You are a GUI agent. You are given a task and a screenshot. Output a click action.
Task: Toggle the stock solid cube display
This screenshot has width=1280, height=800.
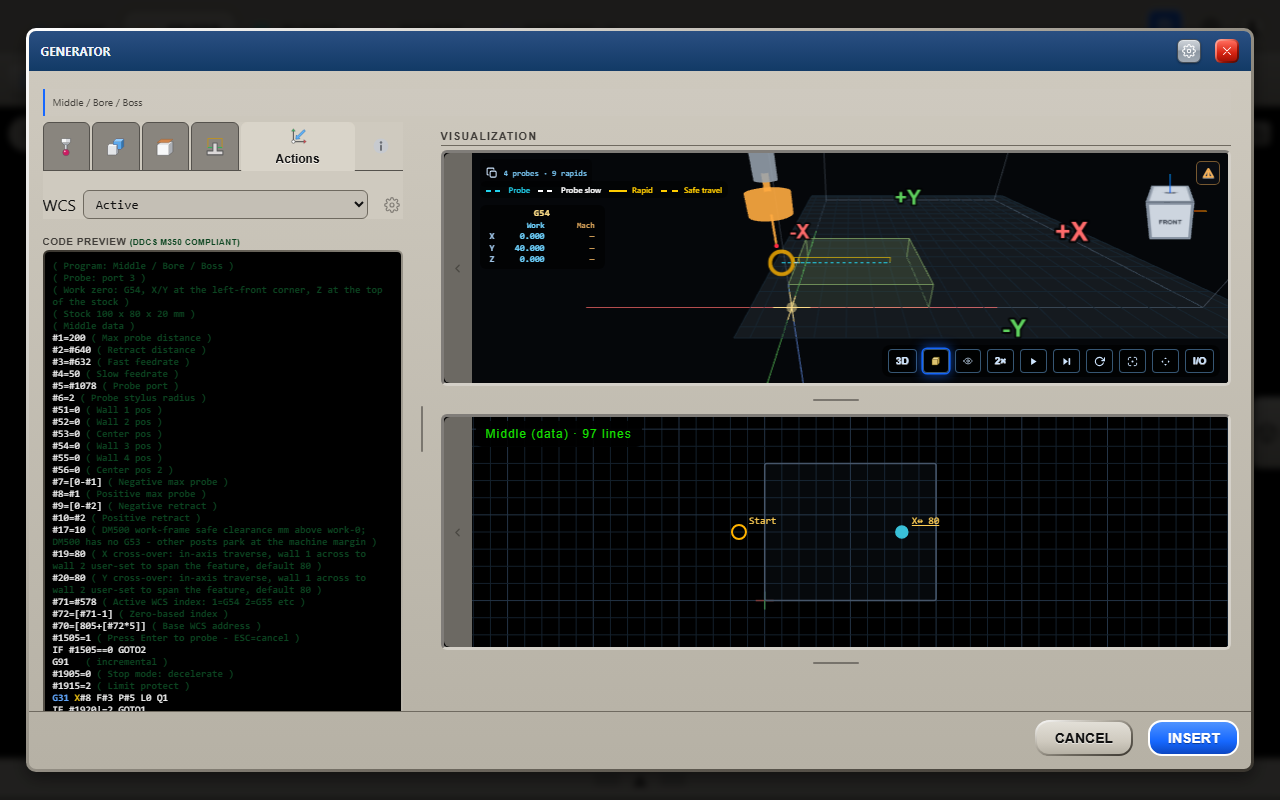click(935, 361)
